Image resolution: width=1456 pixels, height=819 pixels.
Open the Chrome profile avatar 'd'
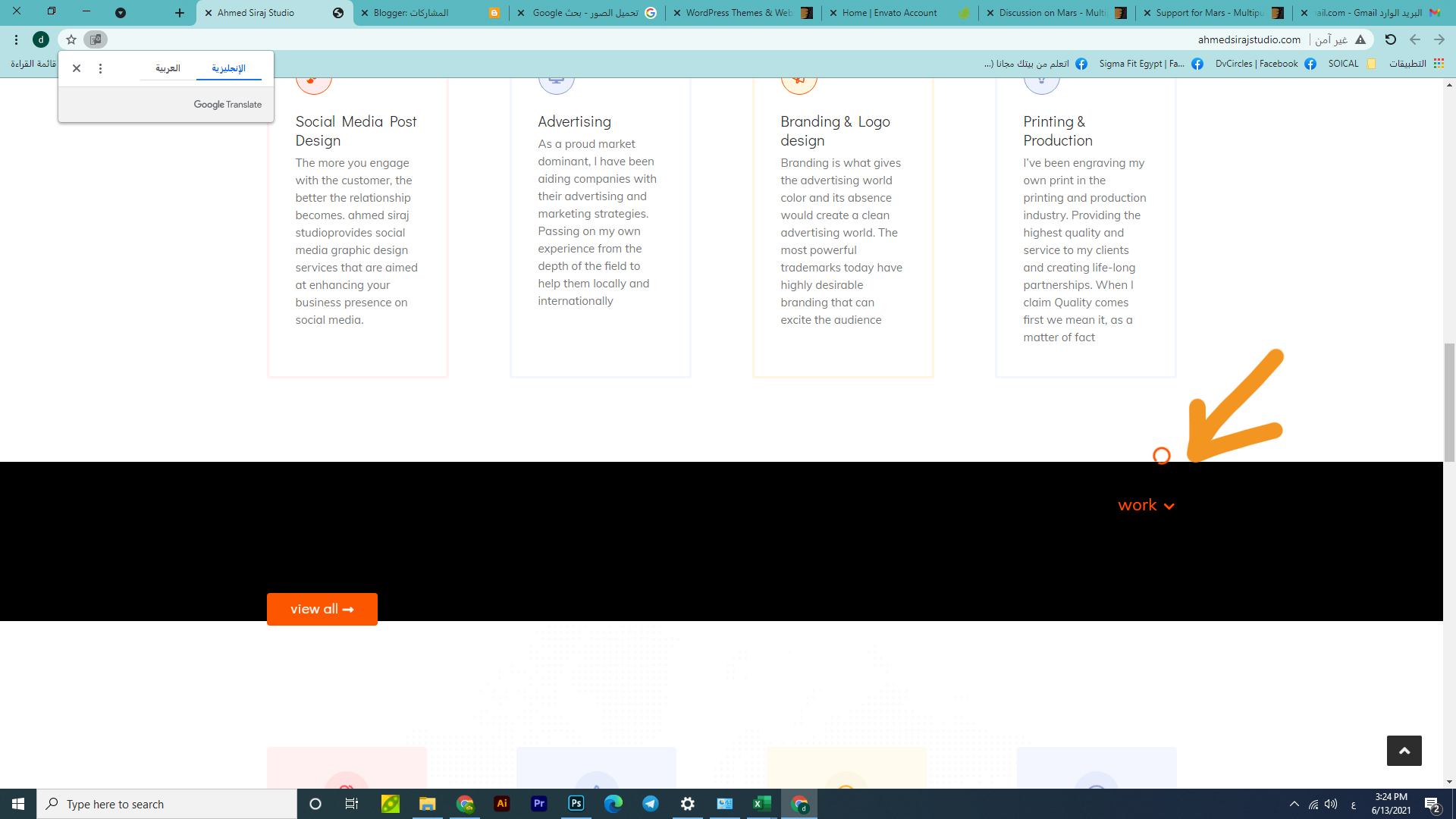41,39
